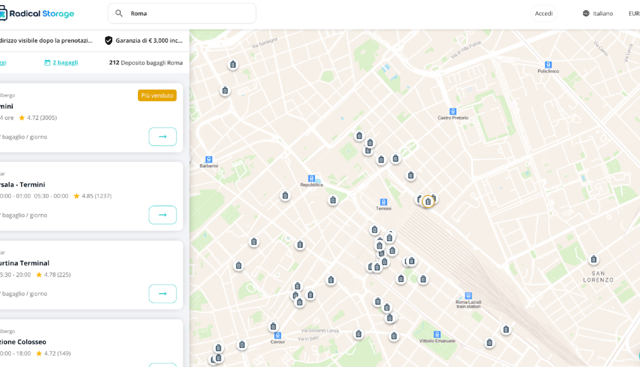The width and height of the screenshot is (640, 367).
Task: Click the Roma search input field
Action: (x=182, y=13)
